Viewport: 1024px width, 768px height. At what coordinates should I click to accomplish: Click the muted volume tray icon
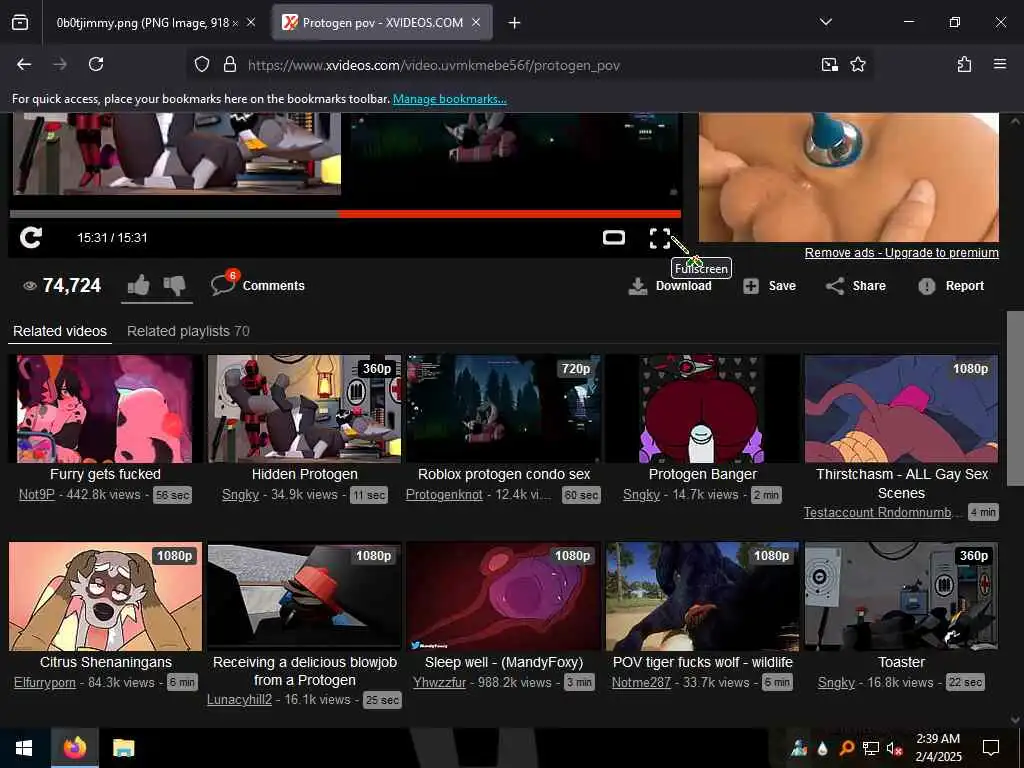click(x=895, y=748)
